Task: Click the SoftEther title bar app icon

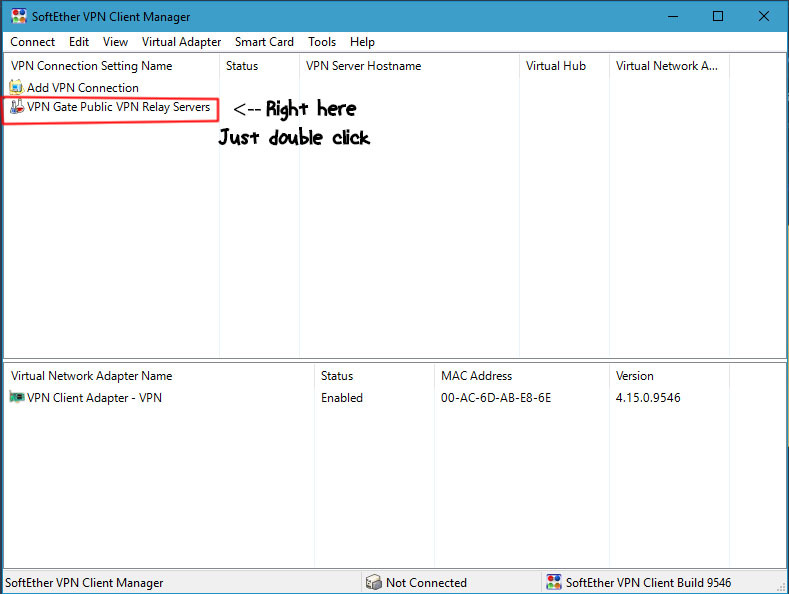Action: tap(19, 16)
